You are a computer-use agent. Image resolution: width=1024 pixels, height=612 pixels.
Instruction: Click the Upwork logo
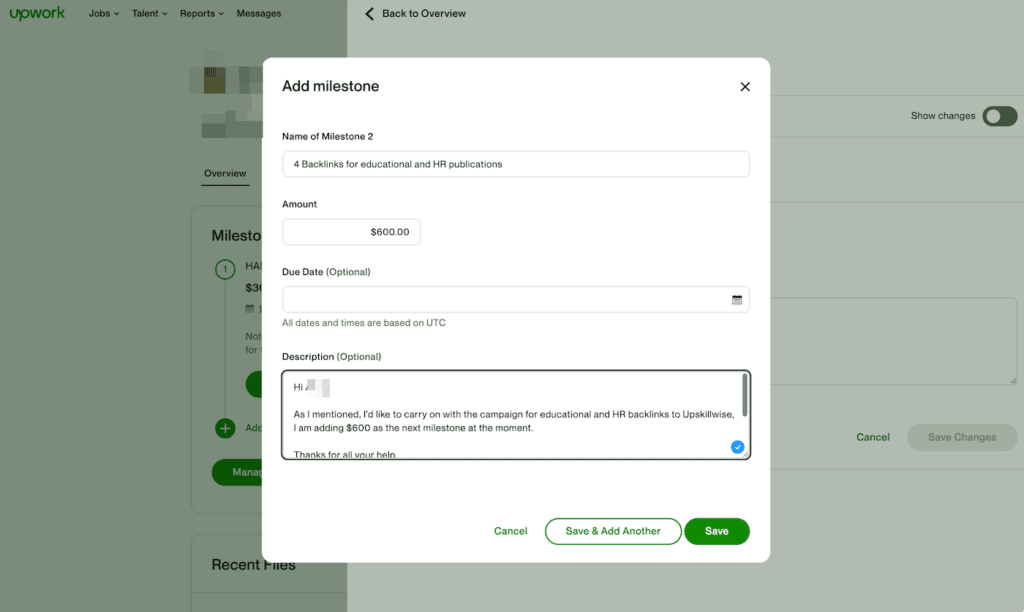[x=37, y=13]
